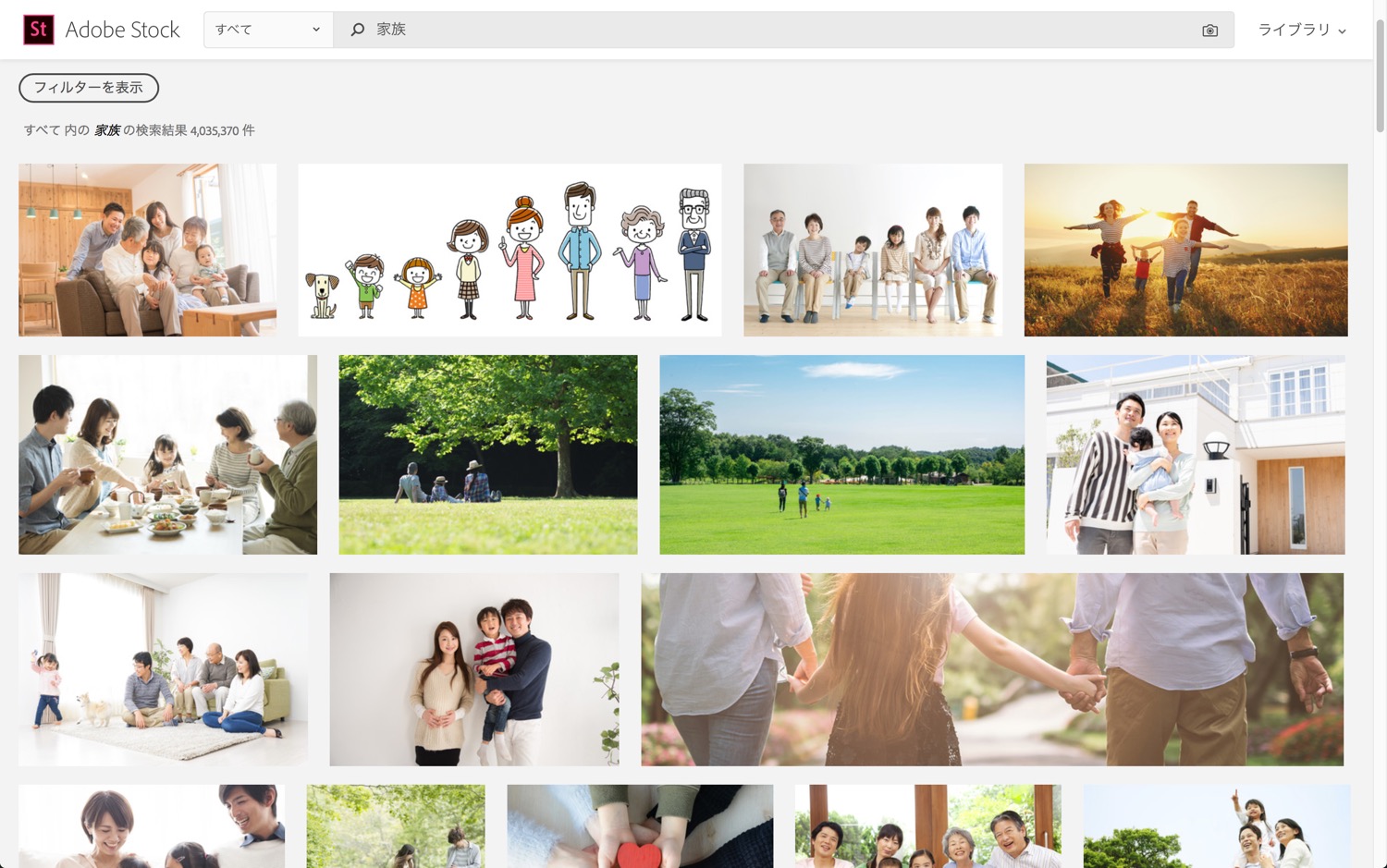This screenshot has height=868, width=1387.
Task: Expand the ライブラリ menu
Action: 1302,30
